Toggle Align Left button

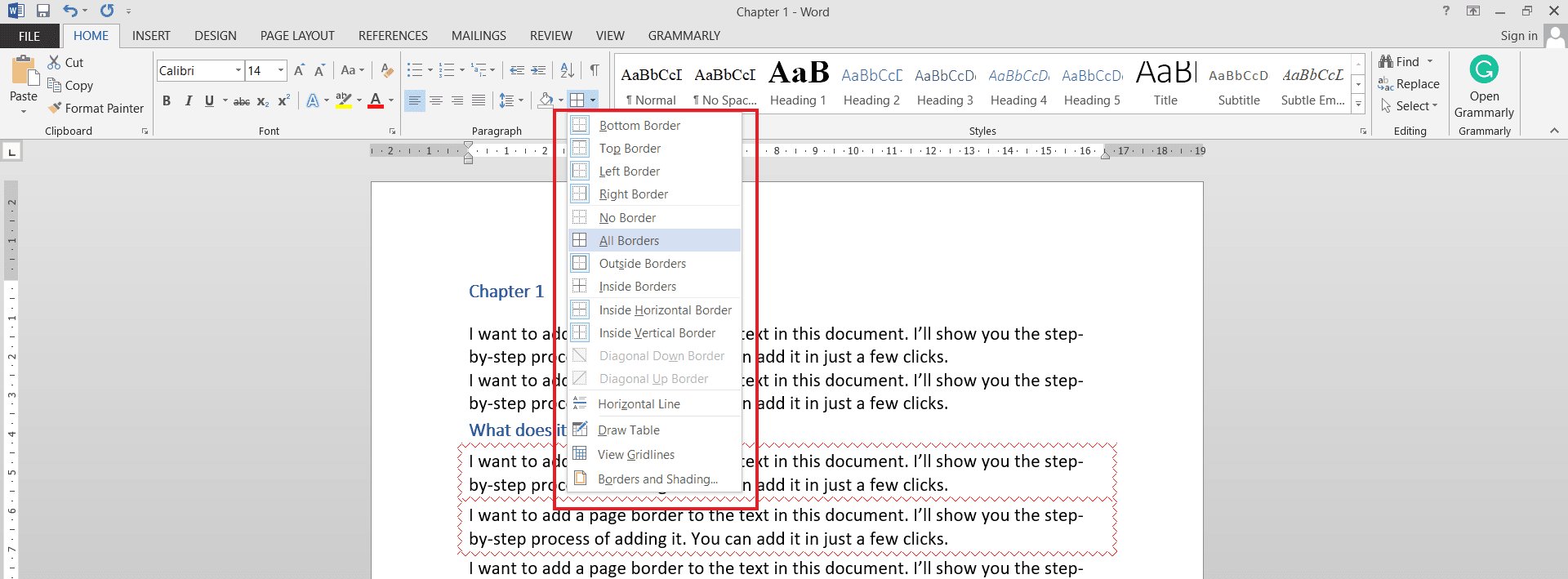point(415,100)
